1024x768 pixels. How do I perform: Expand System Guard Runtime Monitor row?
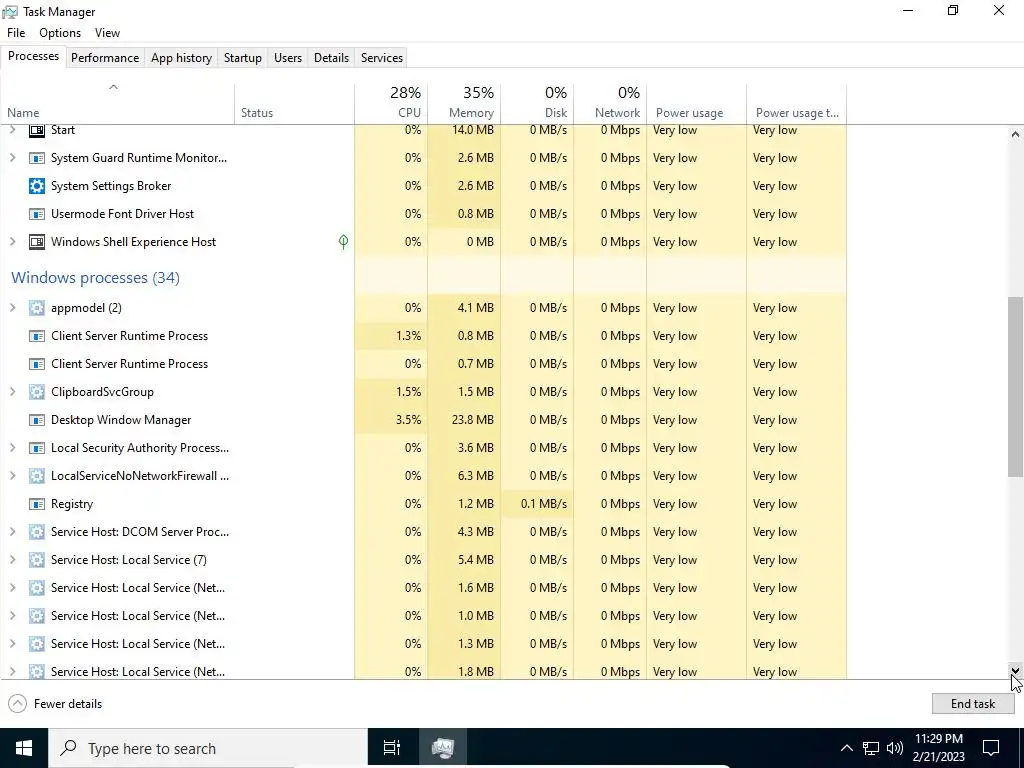(x=12, y=158)
